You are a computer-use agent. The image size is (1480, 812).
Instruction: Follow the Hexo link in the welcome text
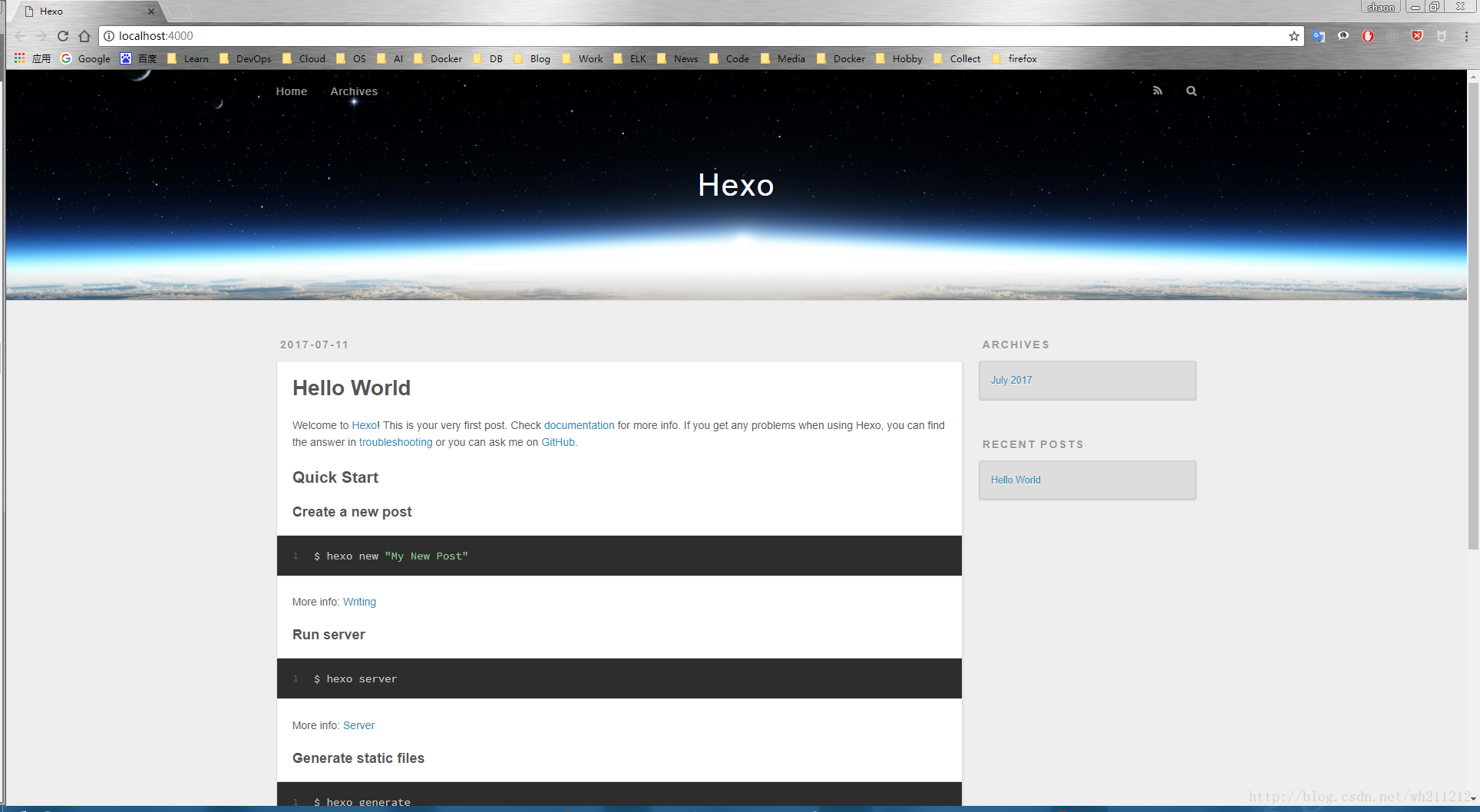click(364, 425)
